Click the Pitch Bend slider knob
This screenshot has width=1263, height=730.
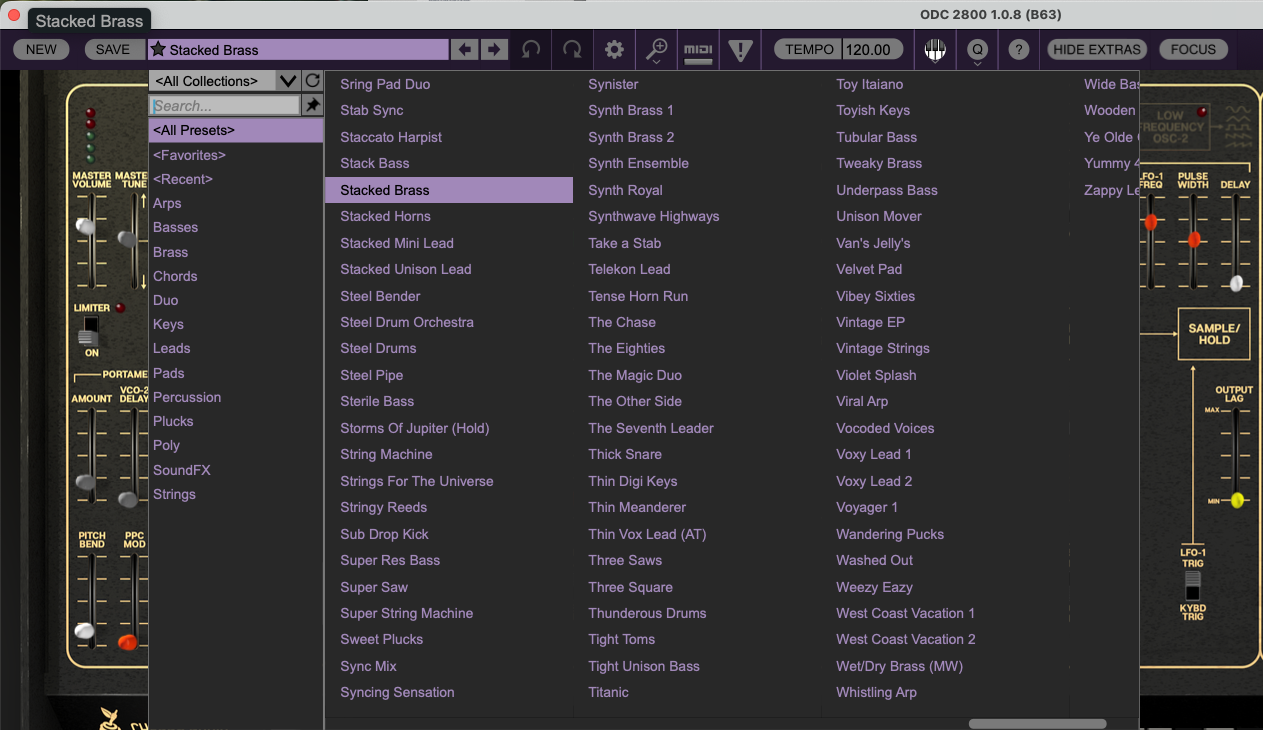[x=85, y=631]
